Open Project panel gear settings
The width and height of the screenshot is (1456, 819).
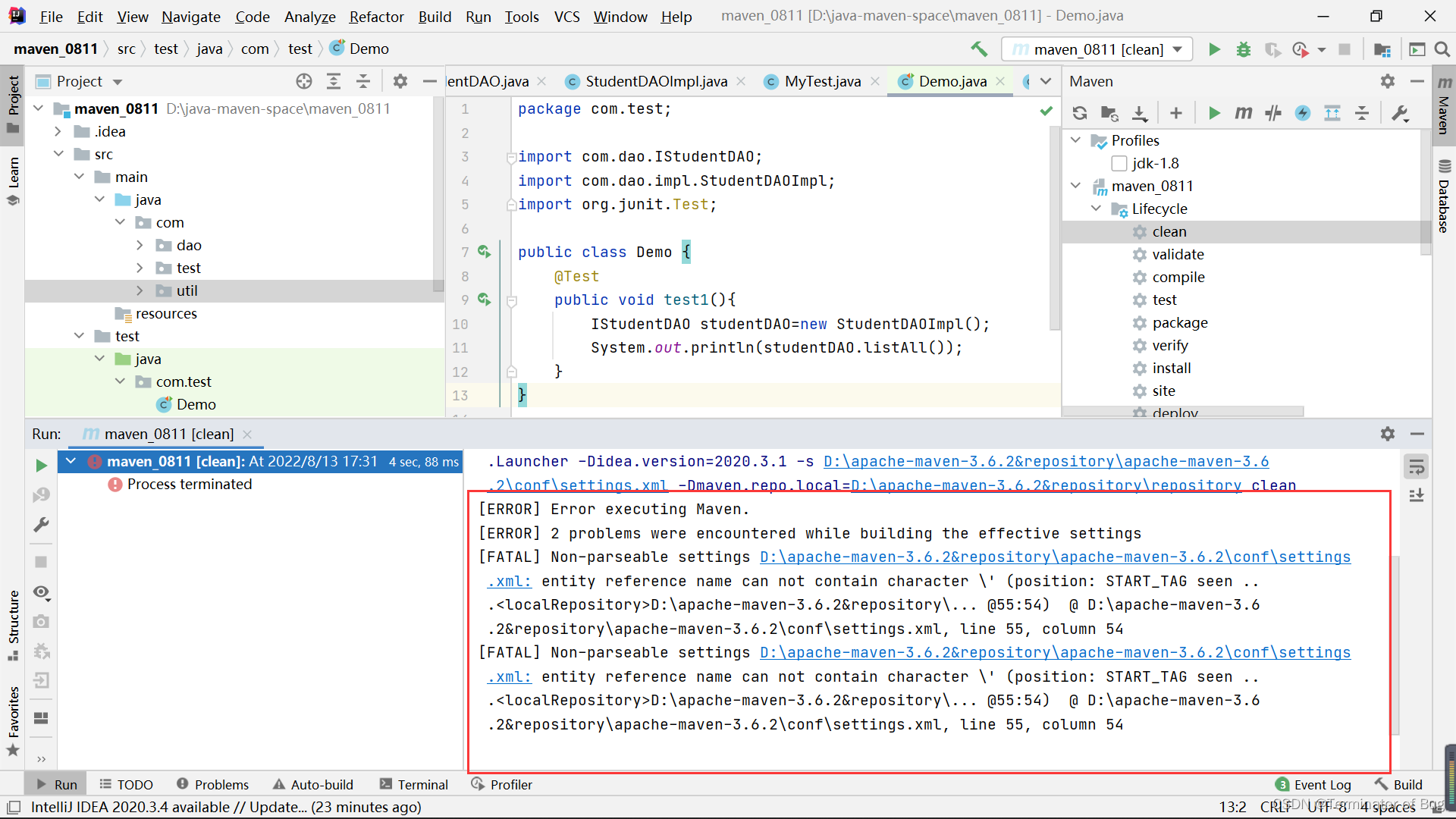point(400,81)
